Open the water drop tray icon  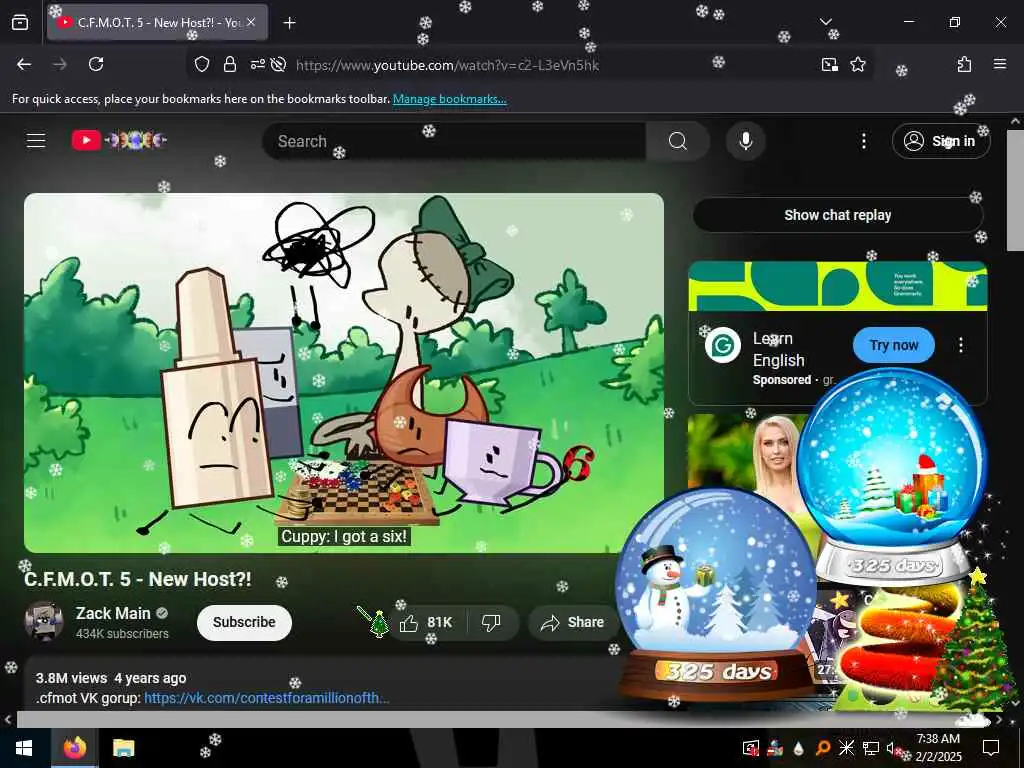(799, 748)
